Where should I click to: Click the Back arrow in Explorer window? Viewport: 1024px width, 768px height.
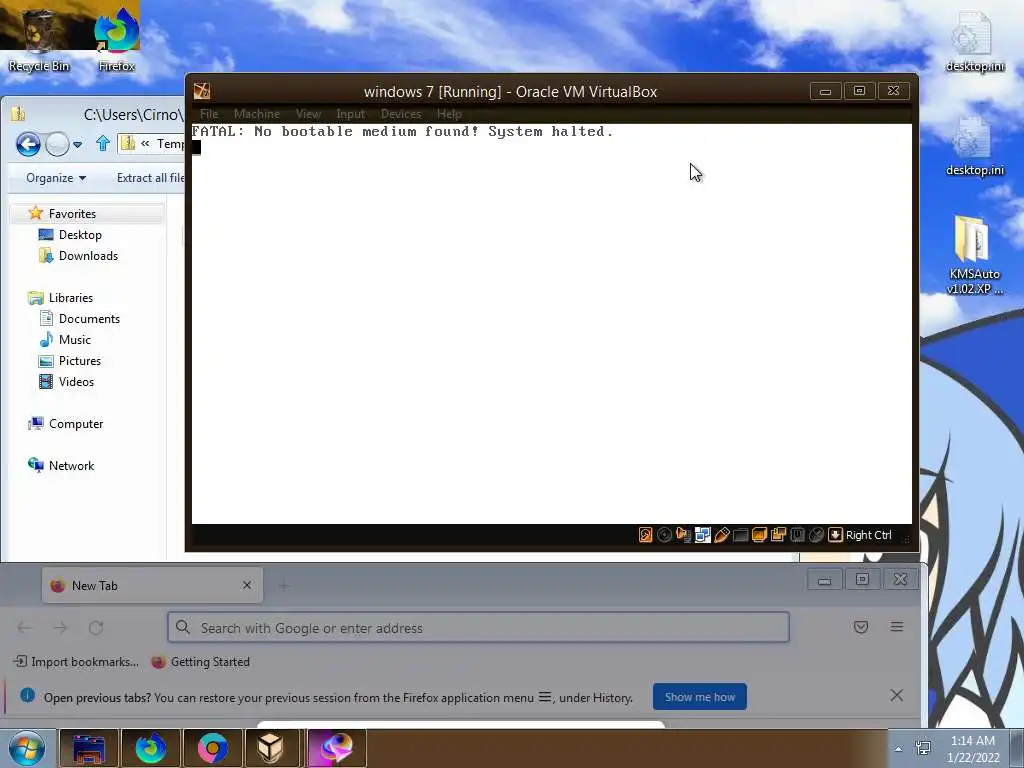click(28, 144)
